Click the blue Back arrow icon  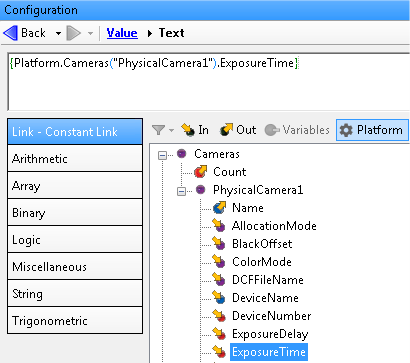pyautogui.click(x=10, y=33)
